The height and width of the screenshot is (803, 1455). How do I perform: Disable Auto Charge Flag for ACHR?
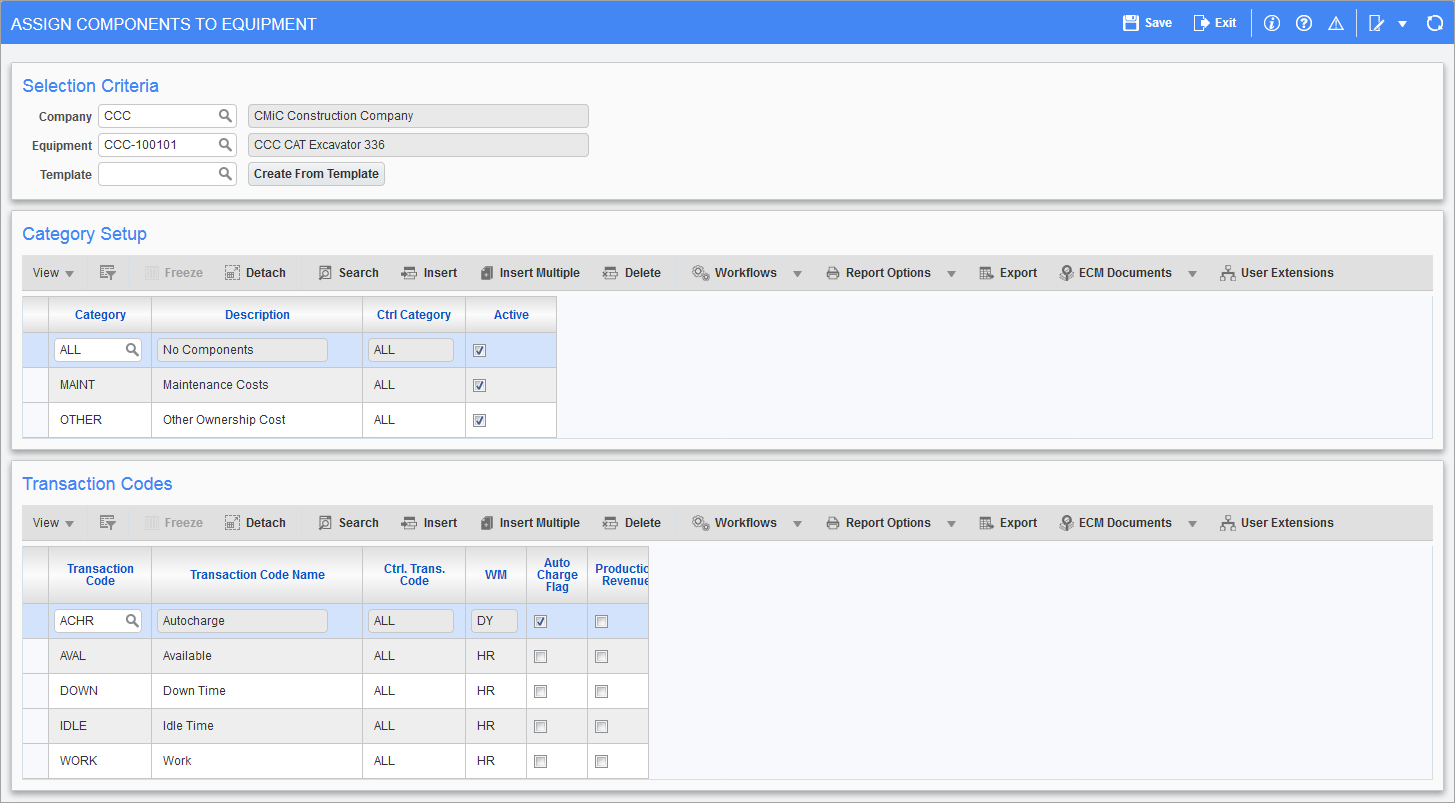(541, 621)
